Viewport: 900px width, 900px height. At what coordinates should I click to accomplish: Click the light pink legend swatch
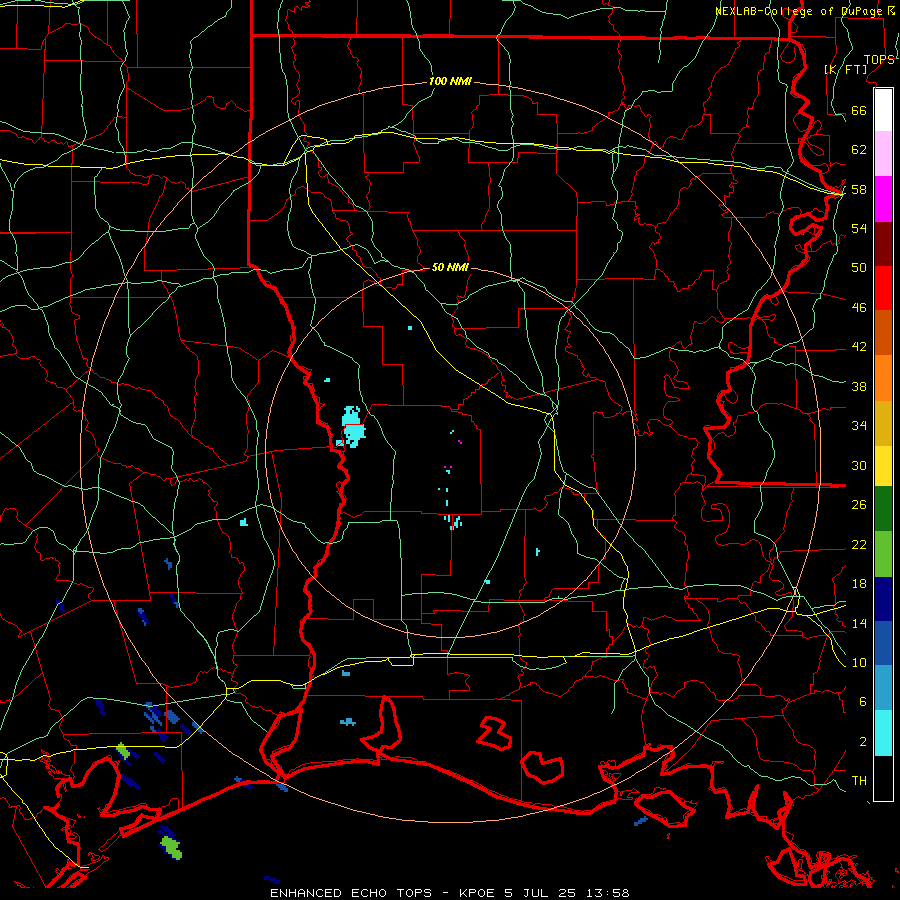point(883,153)
